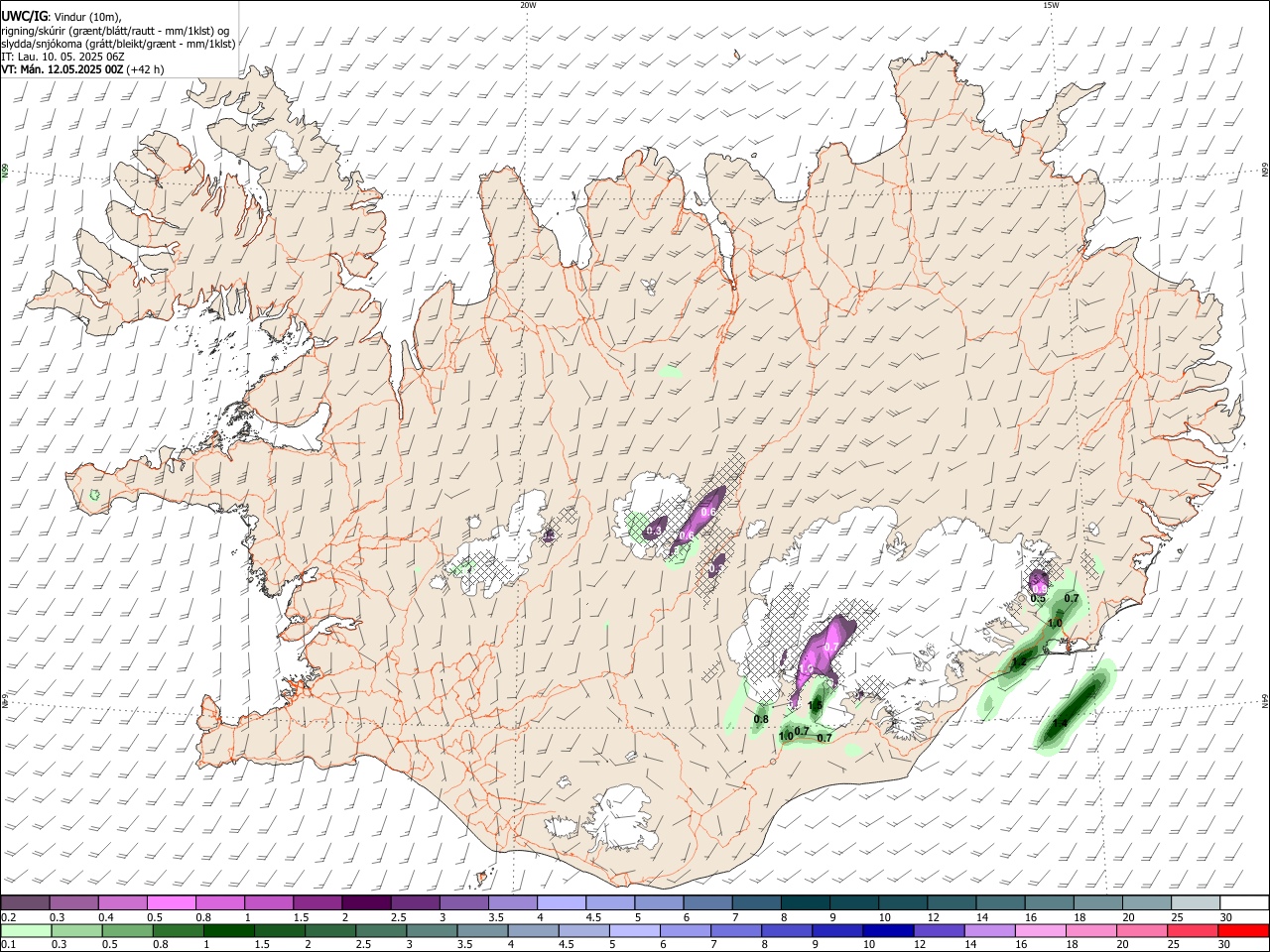
Task: Click the grey-teal 16 swatch in the upper legend
Action: point(1049,903)
